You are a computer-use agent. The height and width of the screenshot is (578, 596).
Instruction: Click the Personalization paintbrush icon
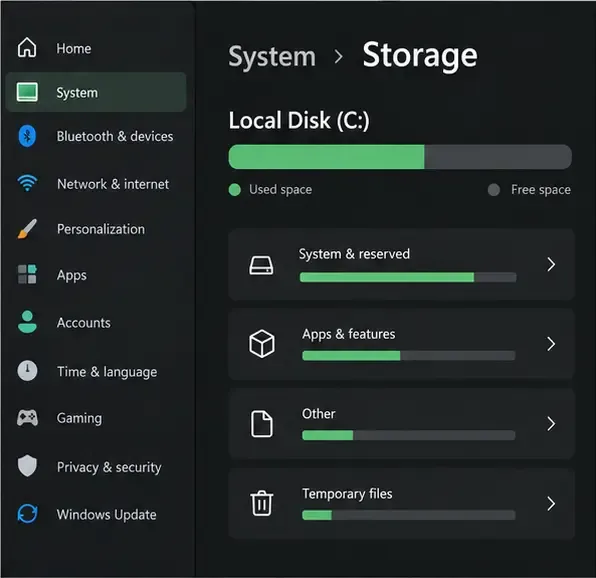(27, 229)
